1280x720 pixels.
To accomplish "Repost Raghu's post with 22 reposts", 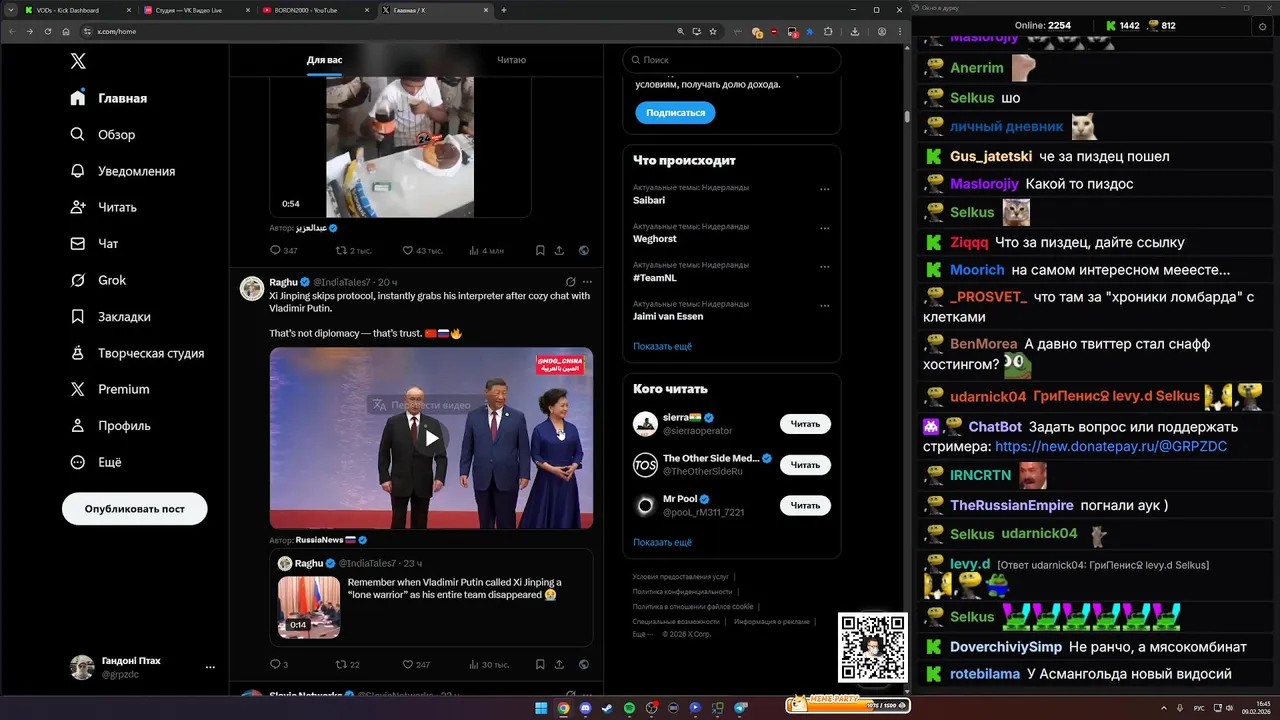I will point(348,664).
